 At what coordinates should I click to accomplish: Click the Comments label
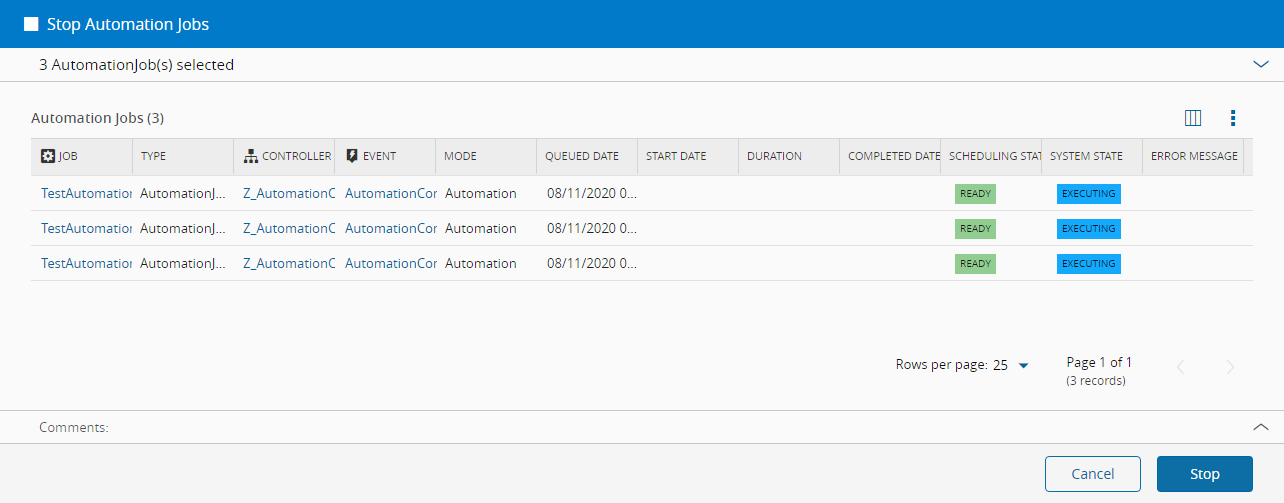click(x=74, y=427)
